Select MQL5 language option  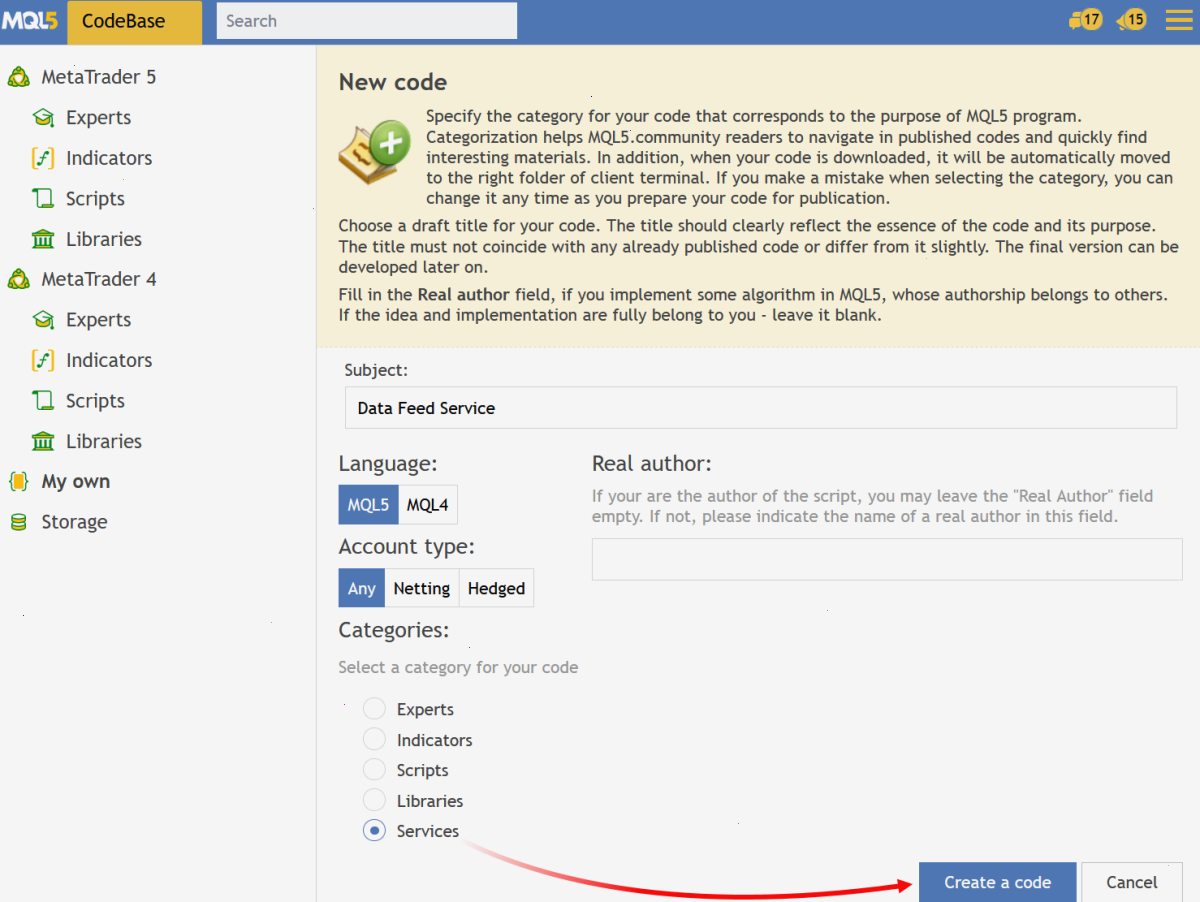pos(368,505)
